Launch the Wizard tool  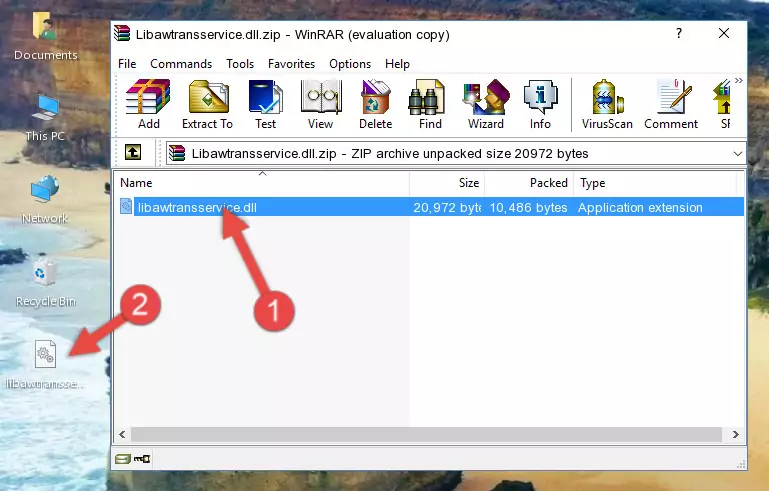(x=486, y=104)
